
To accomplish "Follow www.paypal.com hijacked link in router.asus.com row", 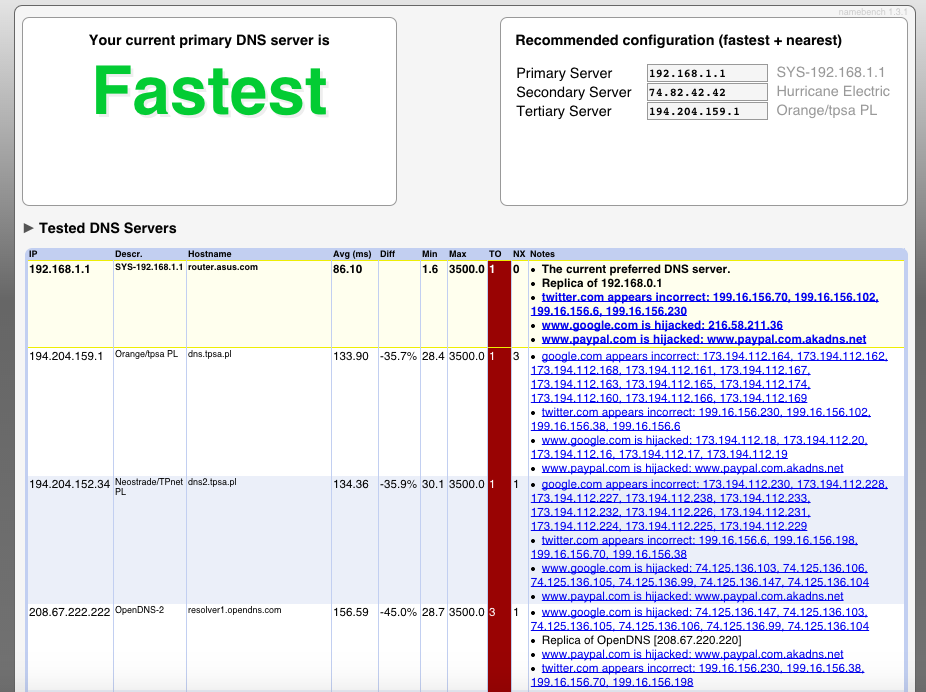I will pyautogui.click(x=703, y=339).
